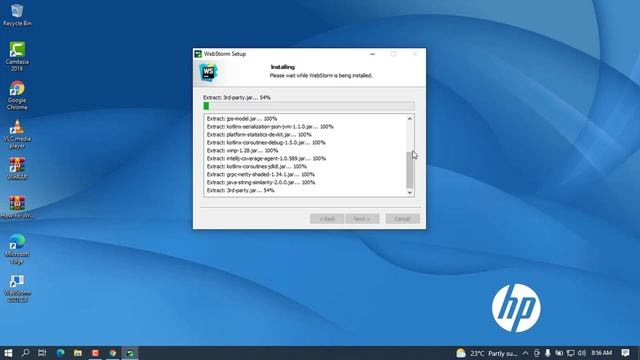
Task: Click the < Back button in WebStorm Setup
Action: (x=327, y=219)
